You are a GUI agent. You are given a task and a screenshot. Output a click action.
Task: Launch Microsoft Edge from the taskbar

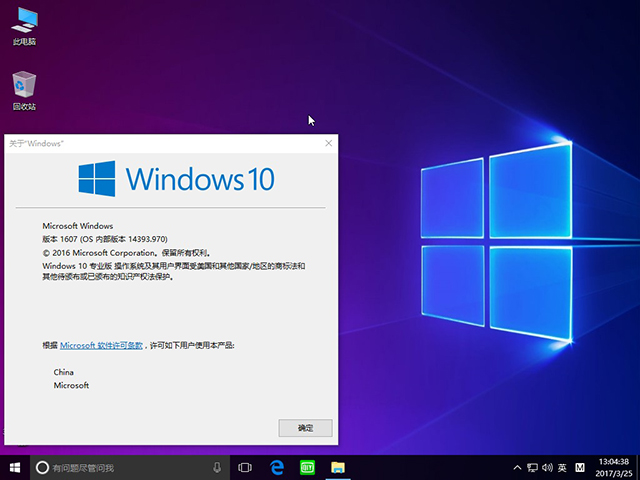pos(277,467)
